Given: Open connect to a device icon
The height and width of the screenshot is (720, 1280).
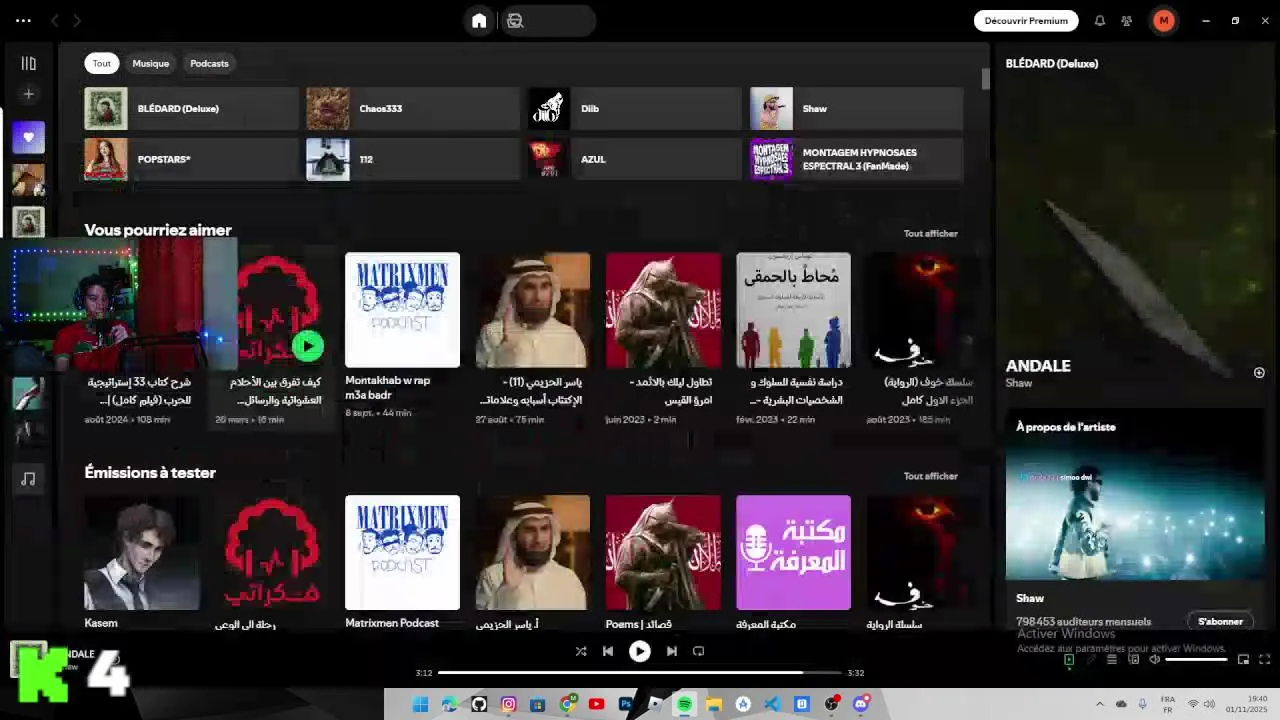Looking at the screenshot, I should 1134,660.
